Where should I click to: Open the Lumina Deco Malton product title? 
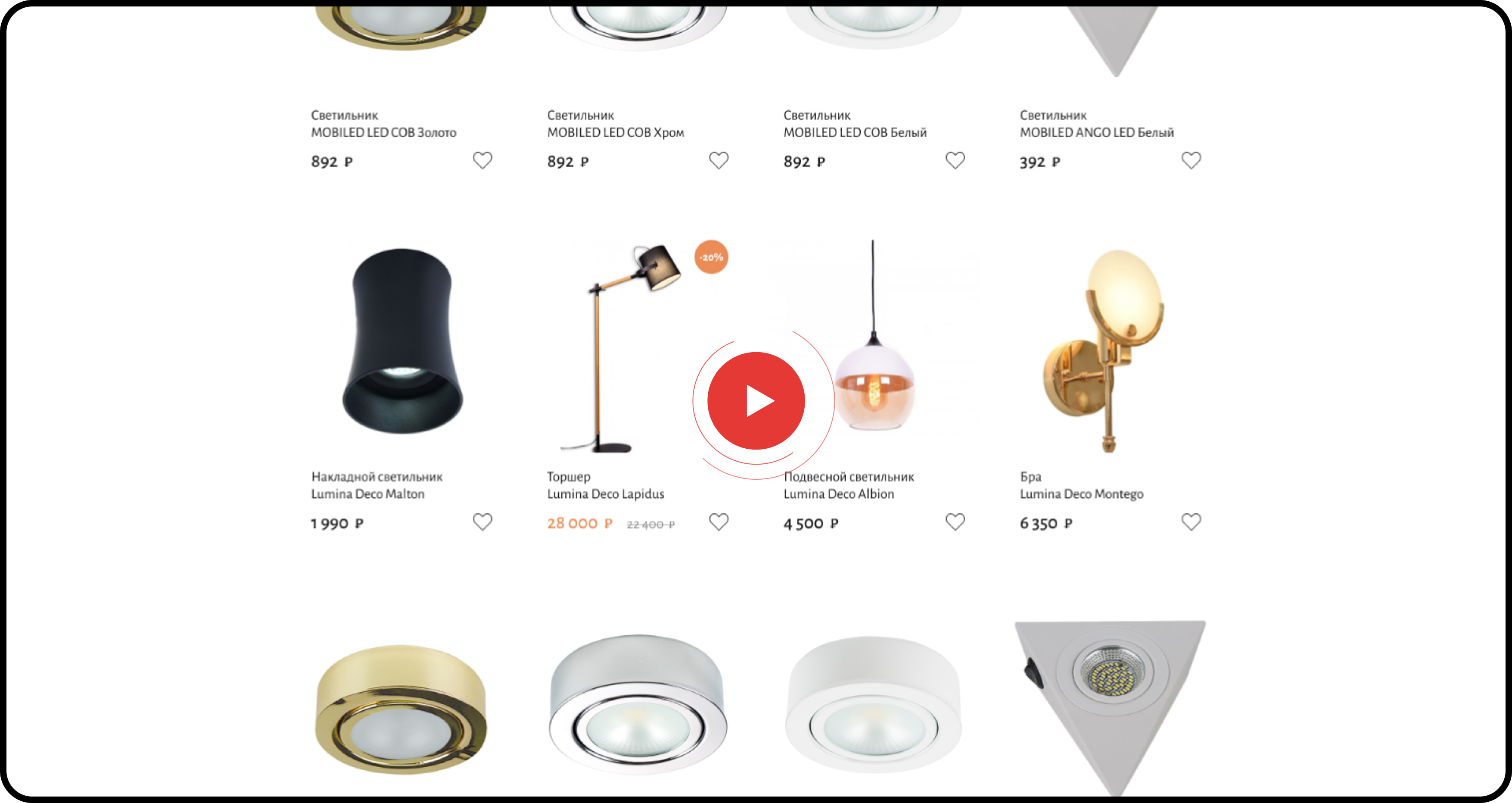(377, 485)
